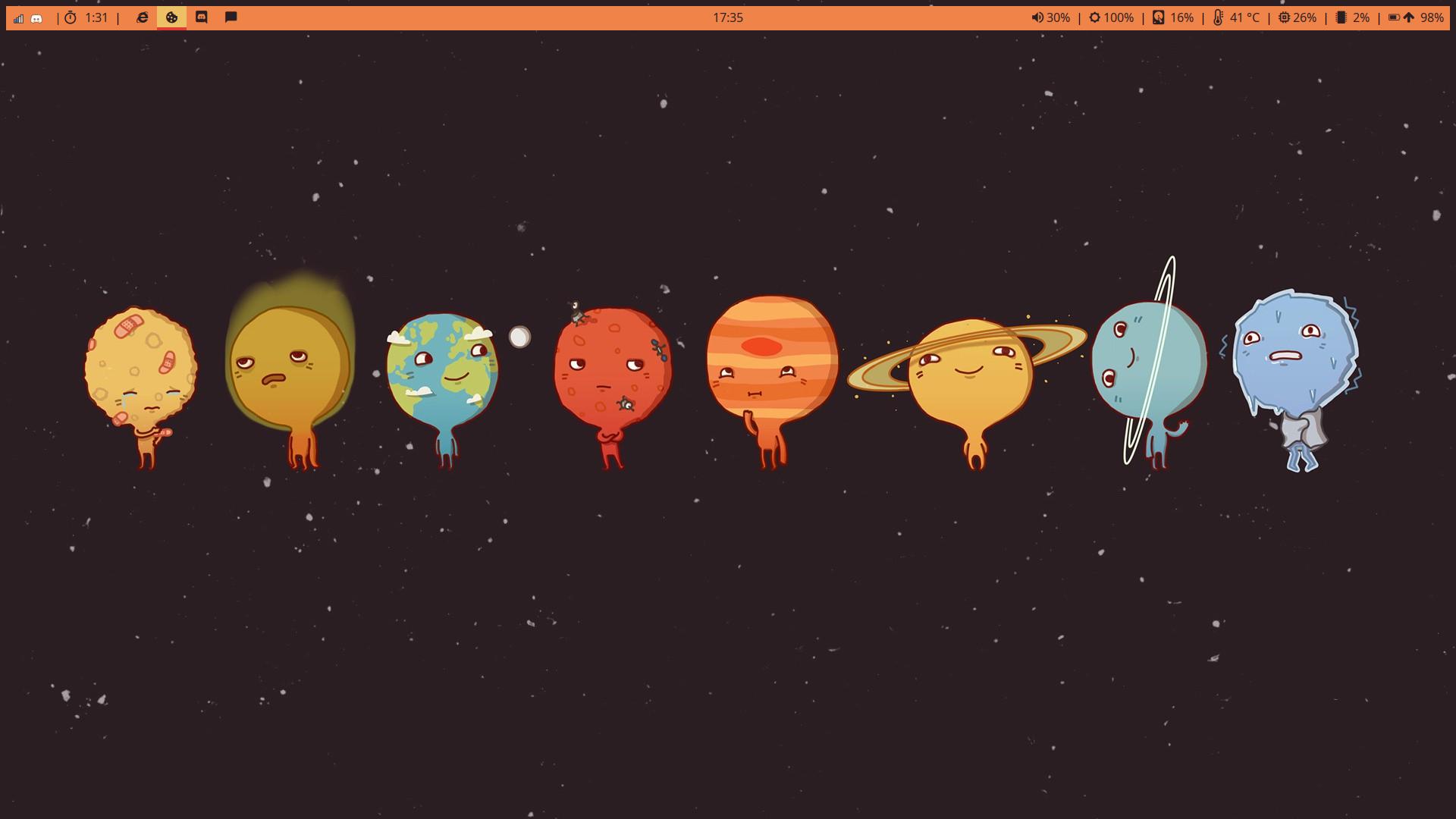Screen dimensions: 1456x819
Task: Click the hard disk usage icon
Action: coord(1158,17)
